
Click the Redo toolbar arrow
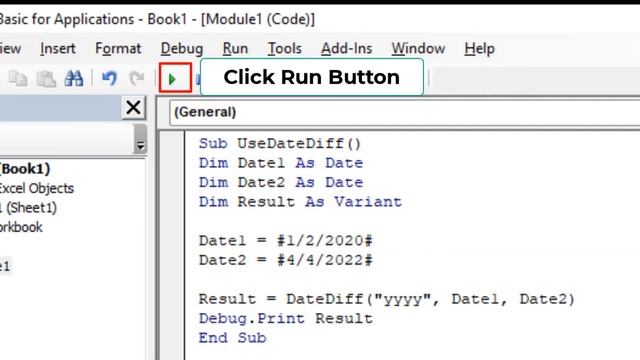[x=137, y=78]
